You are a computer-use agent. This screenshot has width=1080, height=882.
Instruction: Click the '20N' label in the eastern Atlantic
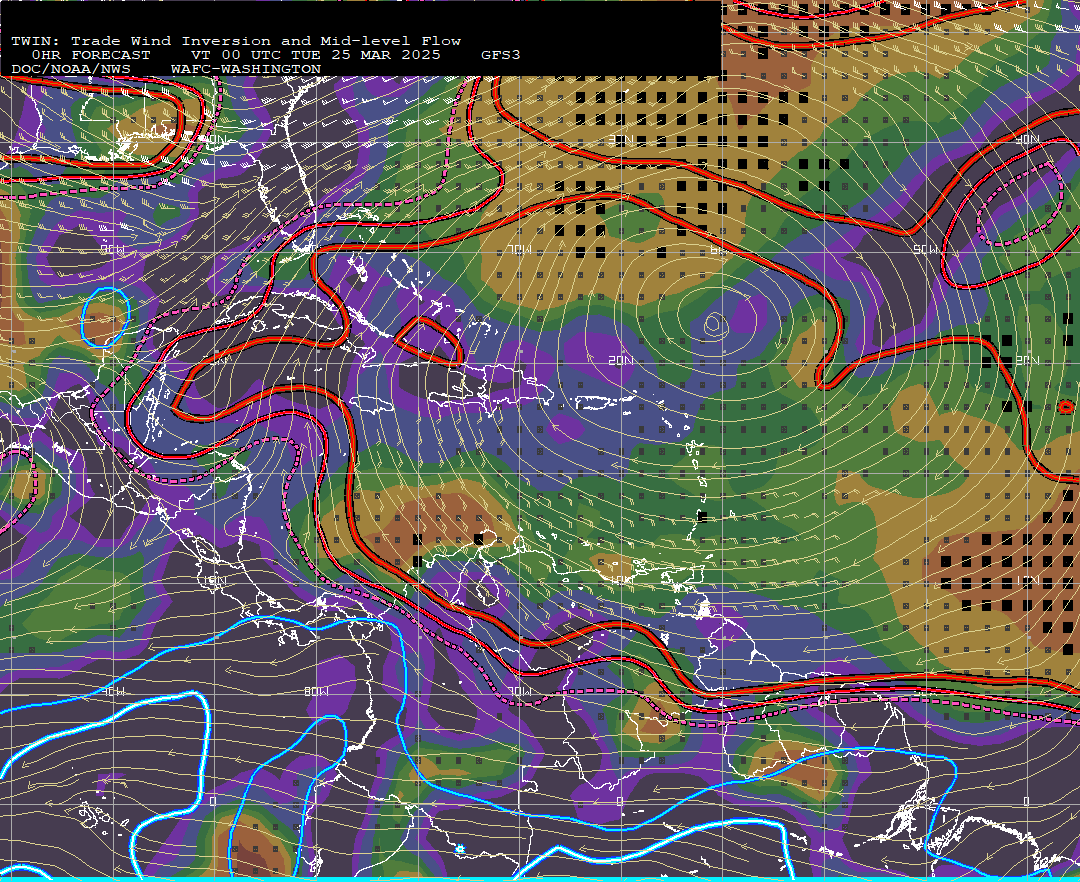pos(1027,360)
